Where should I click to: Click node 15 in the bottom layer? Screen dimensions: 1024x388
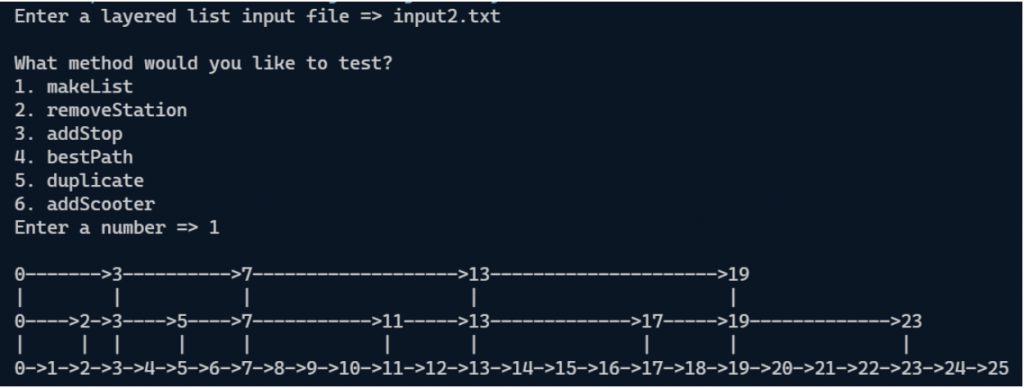click(x=566, y=368)
